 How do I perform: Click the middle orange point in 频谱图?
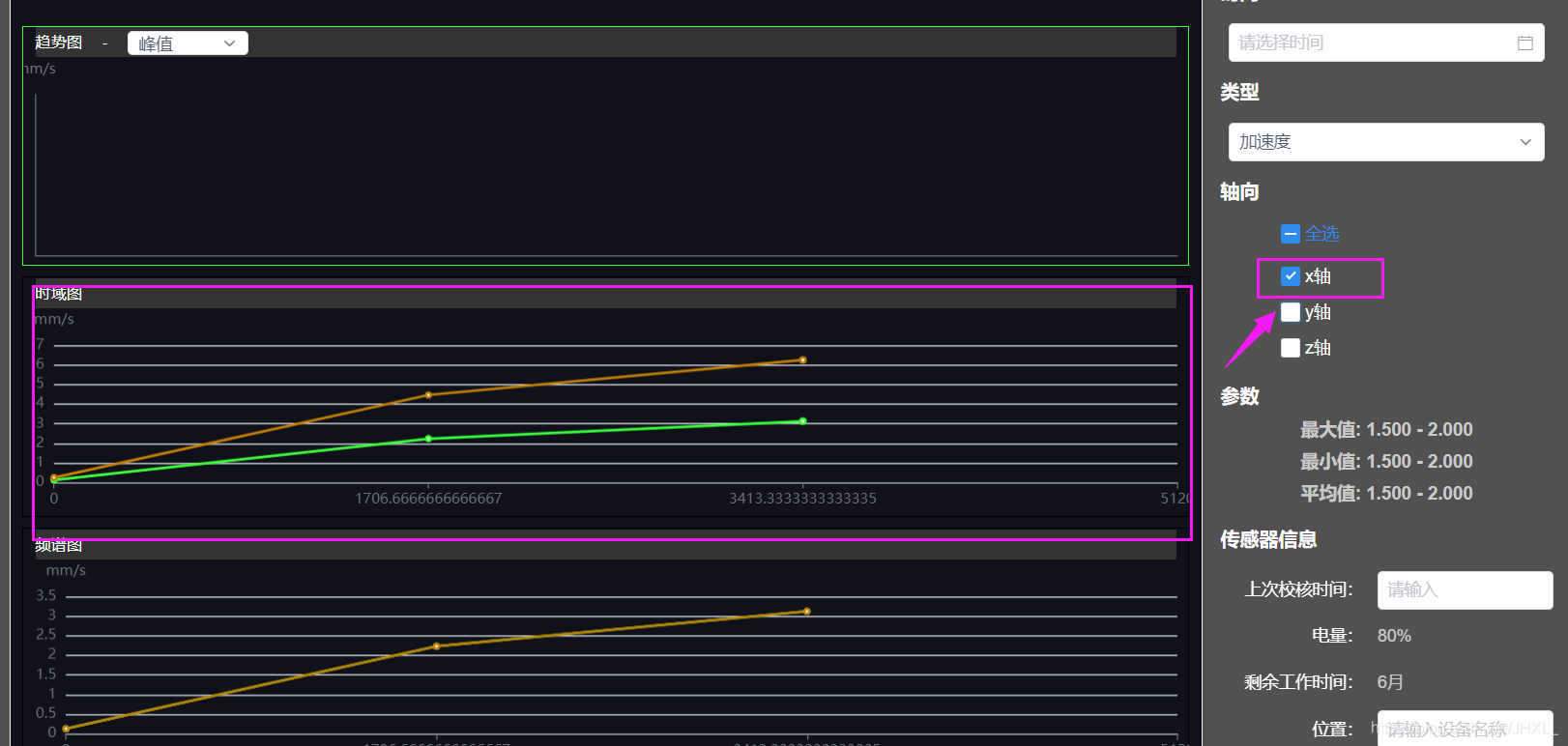point(436,646)
